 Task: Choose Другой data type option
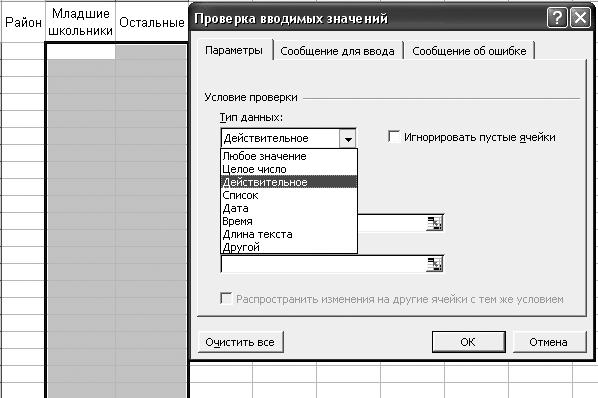coord(289,247)
